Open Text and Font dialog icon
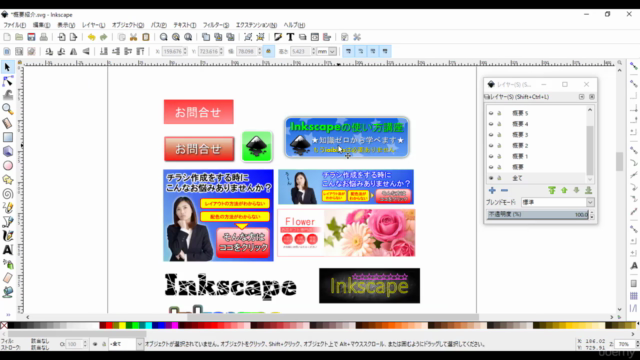640x360 pixels. 290,37
